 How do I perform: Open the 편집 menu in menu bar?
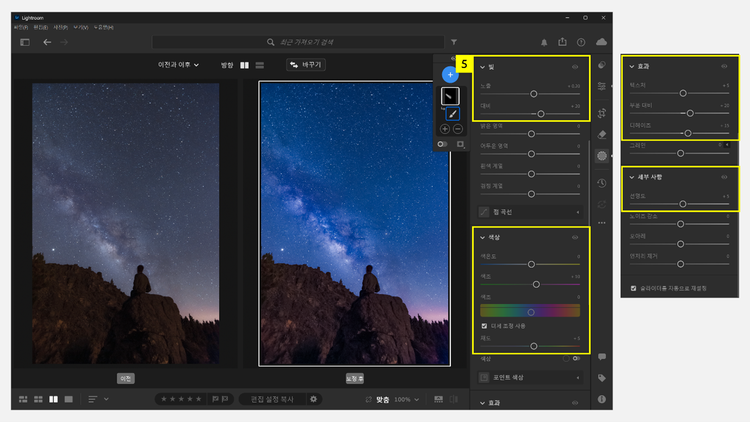pyautogui.click(x=39, y=27)
